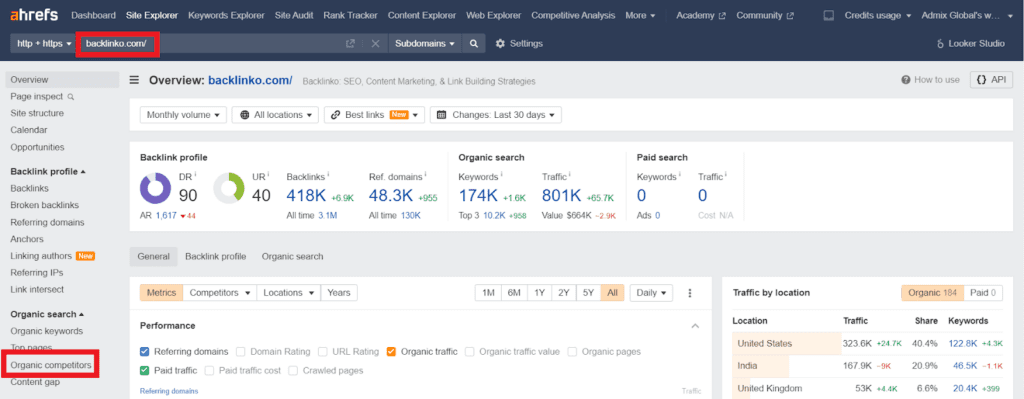The width and height of the screenshot is (1024, 399).
Task: Open Changes: Last 30 days dropdown
Action: tap(496, 115)
